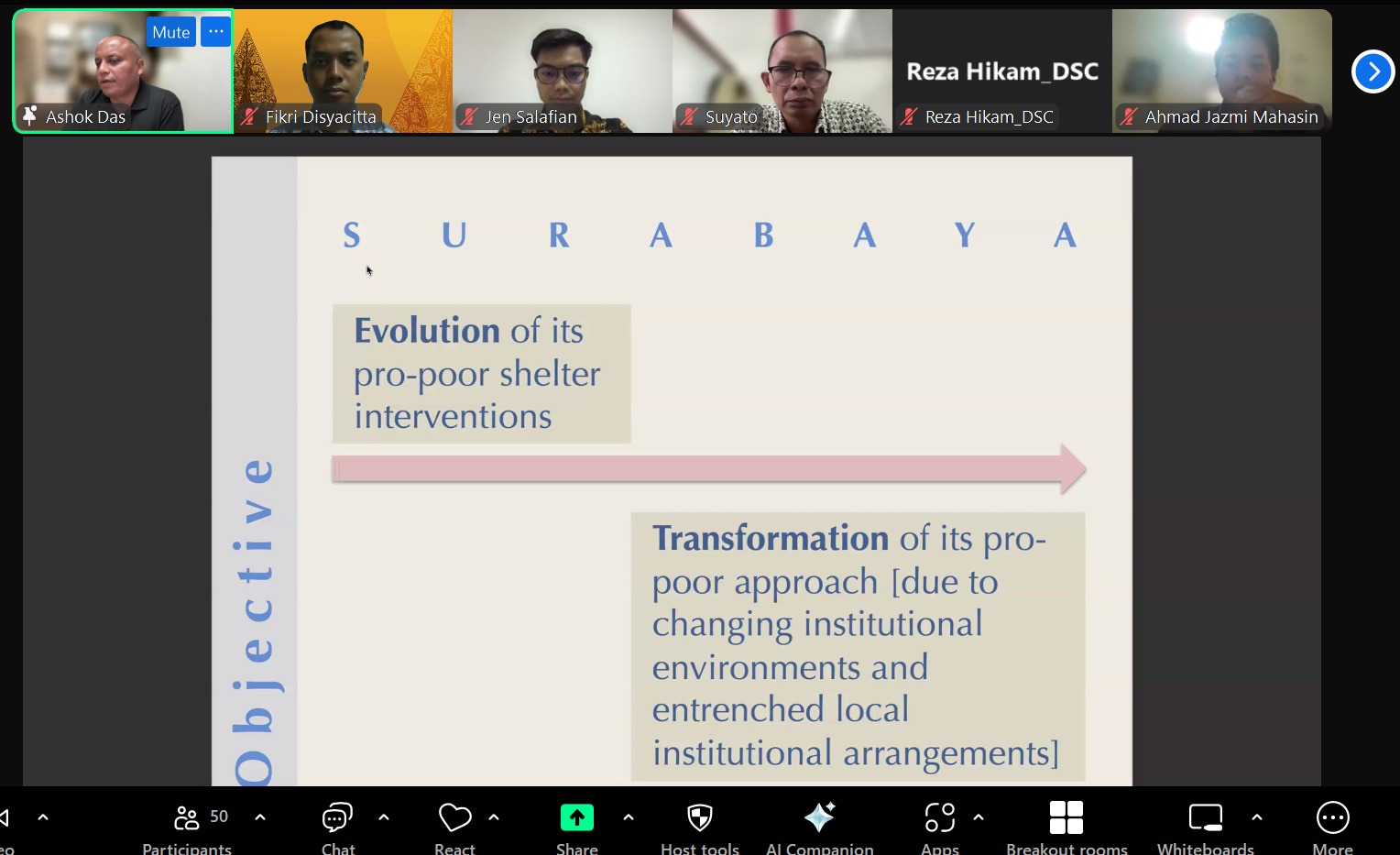Open Ashok Das's three-dot options menu

(x=215, y=32)
